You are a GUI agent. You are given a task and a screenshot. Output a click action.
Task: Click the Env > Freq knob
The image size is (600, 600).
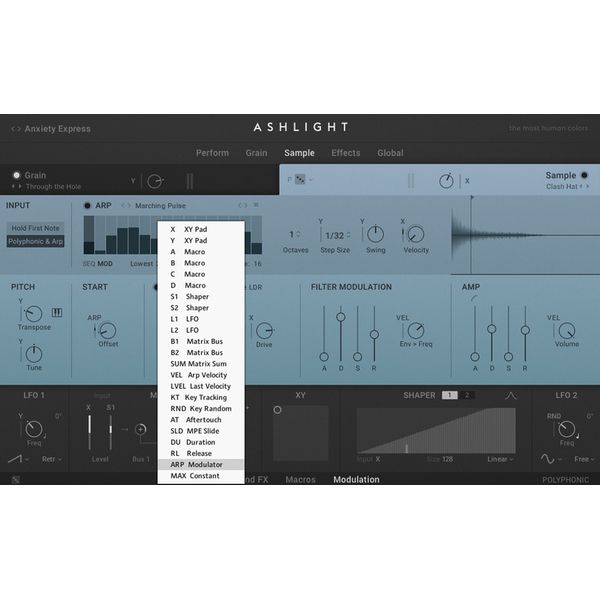[x=416, y=331]
